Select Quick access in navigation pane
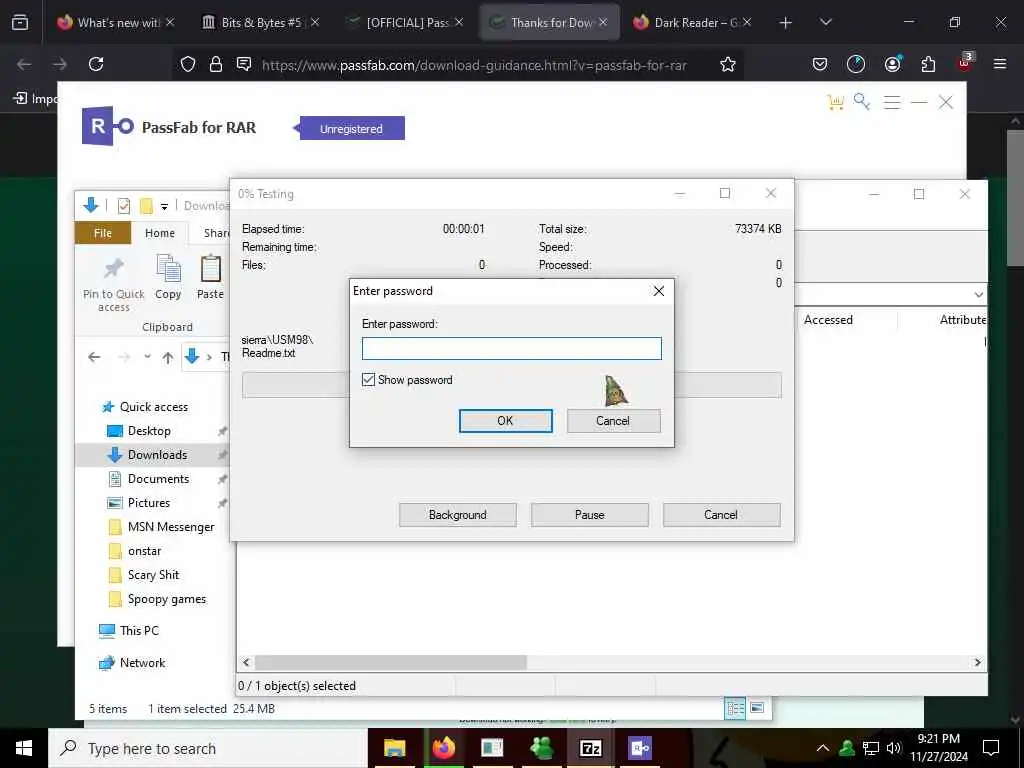This screenshot has height=768, width=1024. coord(145,407)
